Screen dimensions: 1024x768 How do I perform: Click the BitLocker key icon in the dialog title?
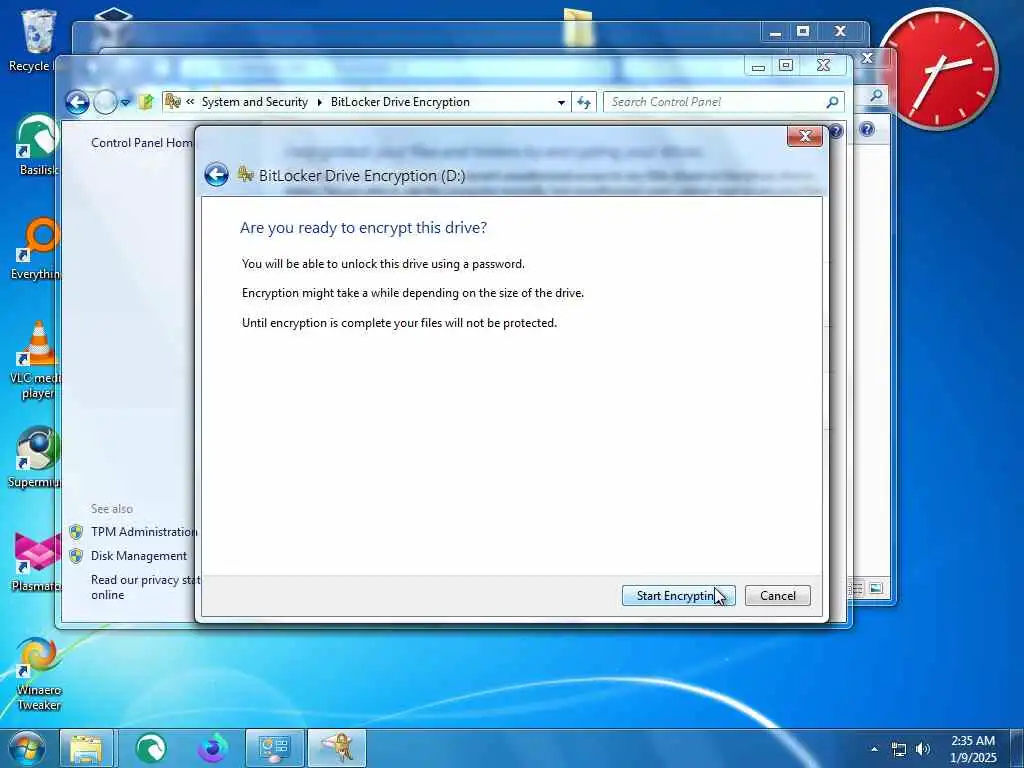[246, 174]
